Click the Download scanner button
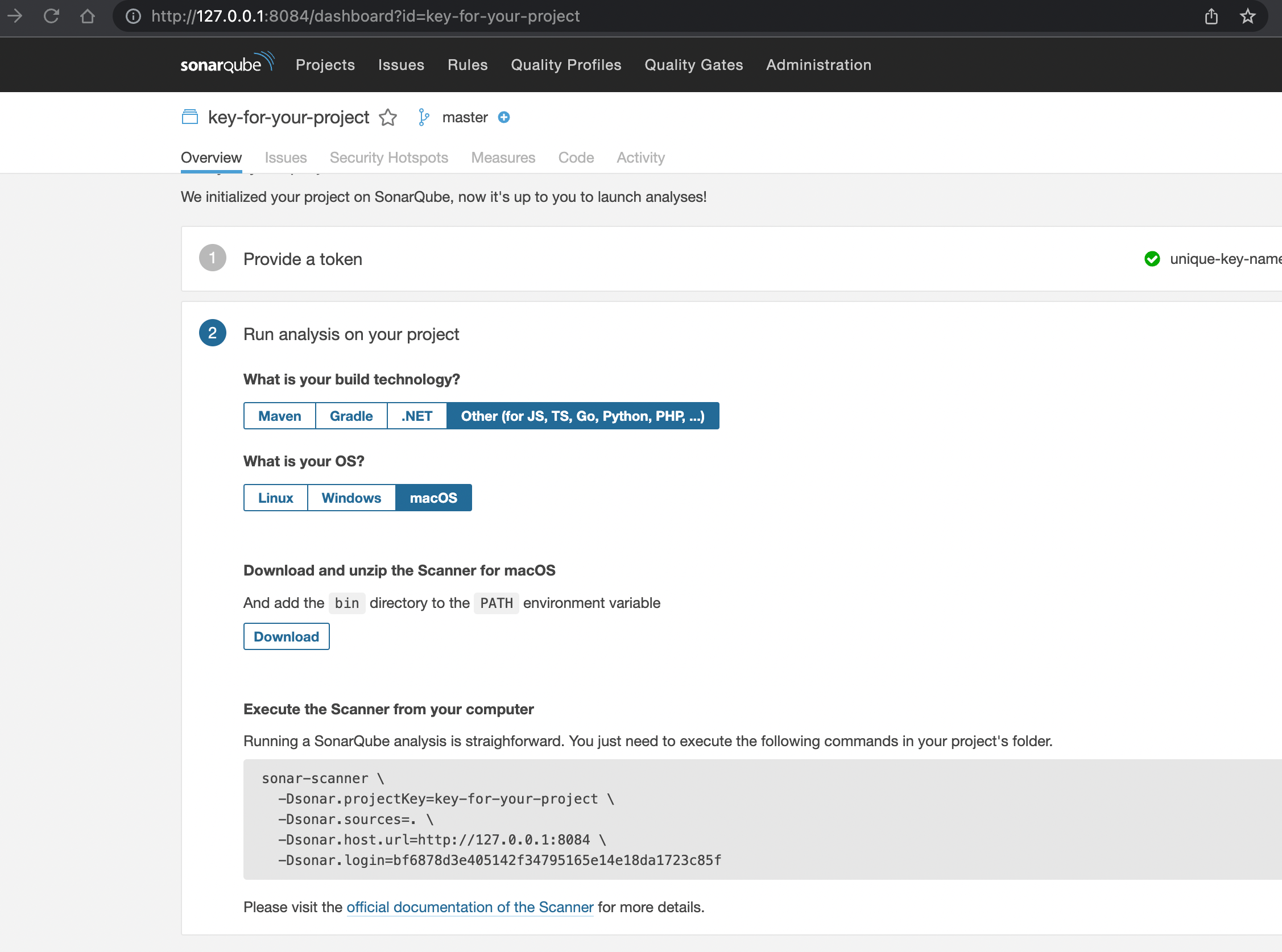 point(286,636)
